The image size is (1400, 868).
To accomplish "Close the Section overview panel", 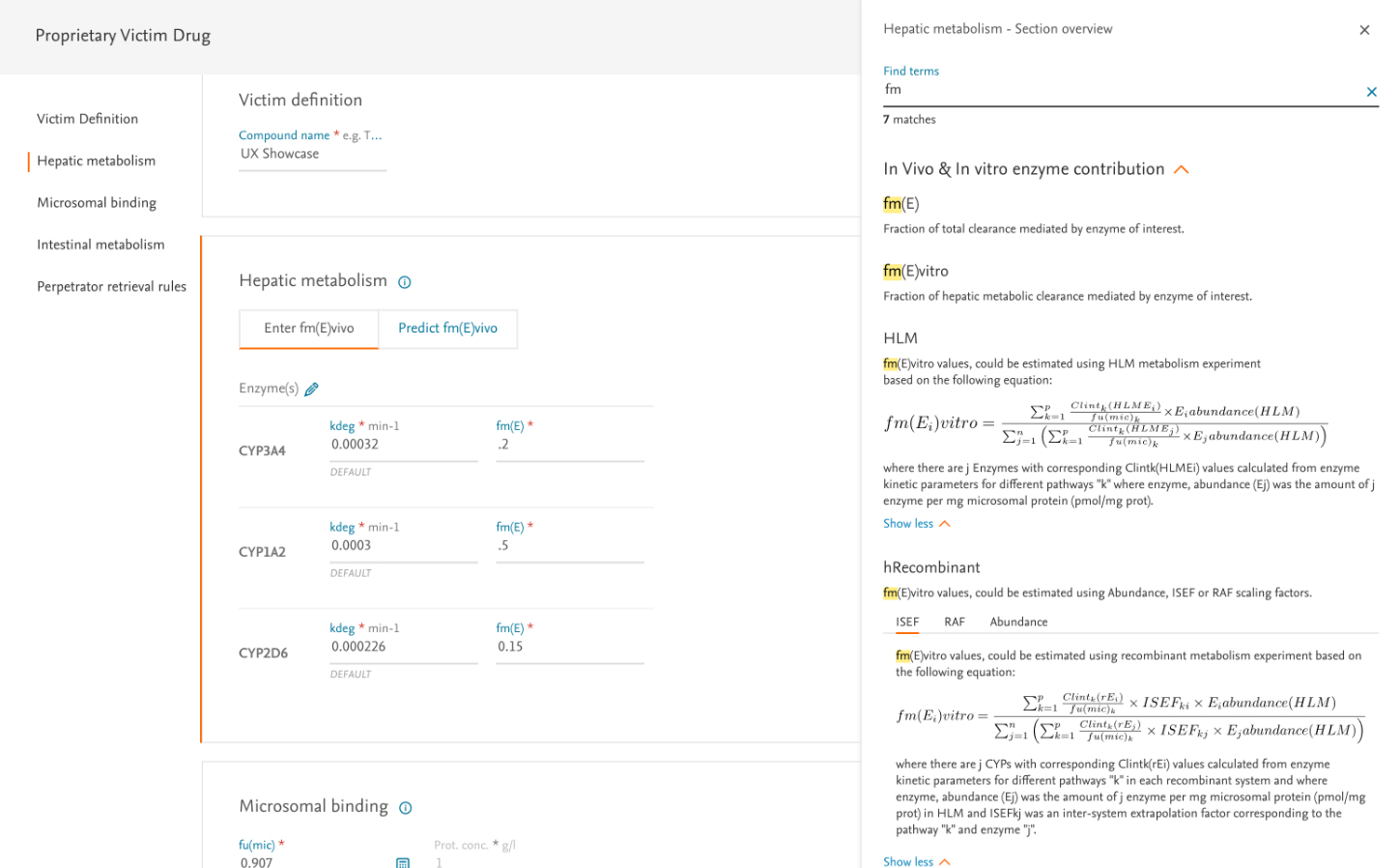I will 1363,30.
